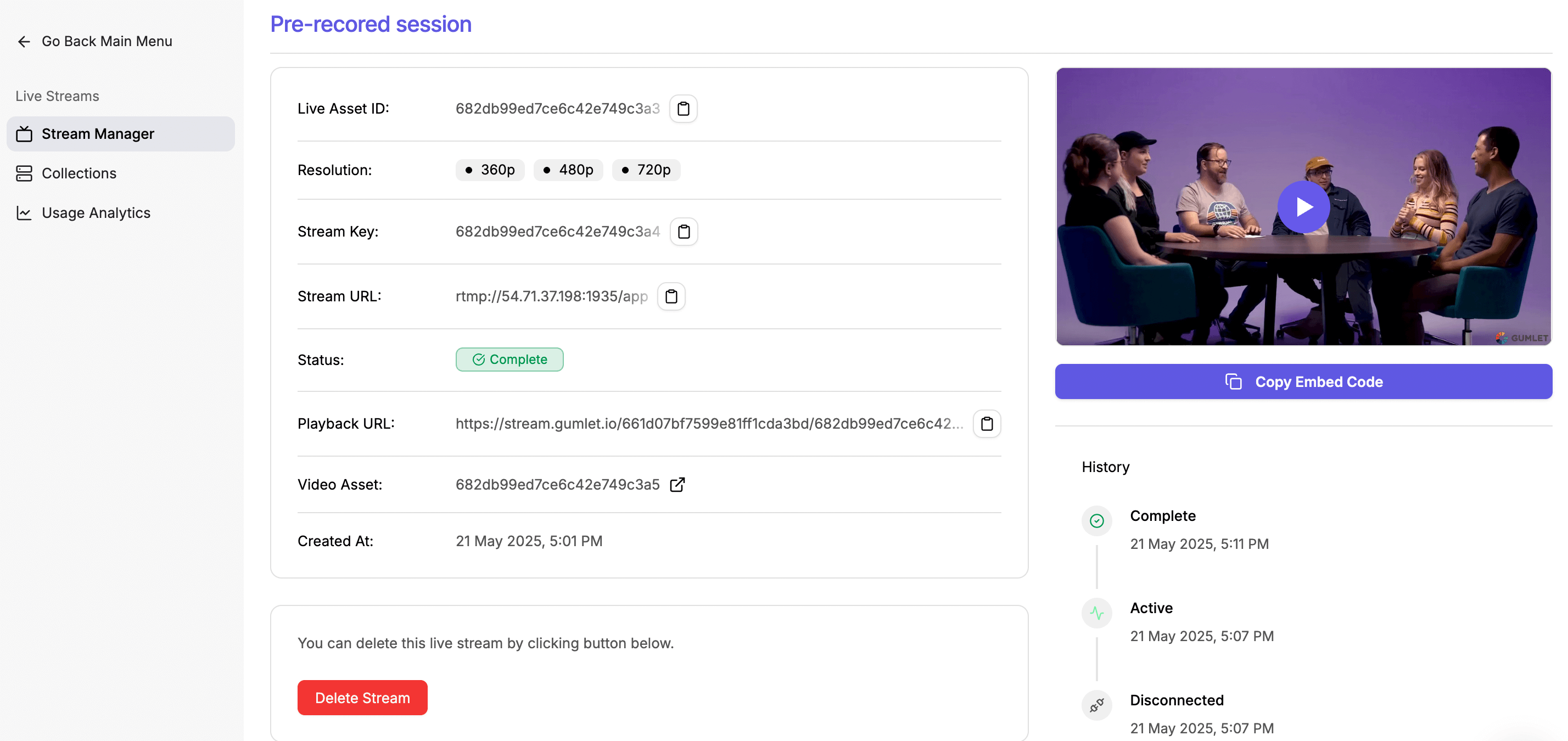Open Stream Manager in the sidebar
The image size is (1568, 741).
[121, 134]
